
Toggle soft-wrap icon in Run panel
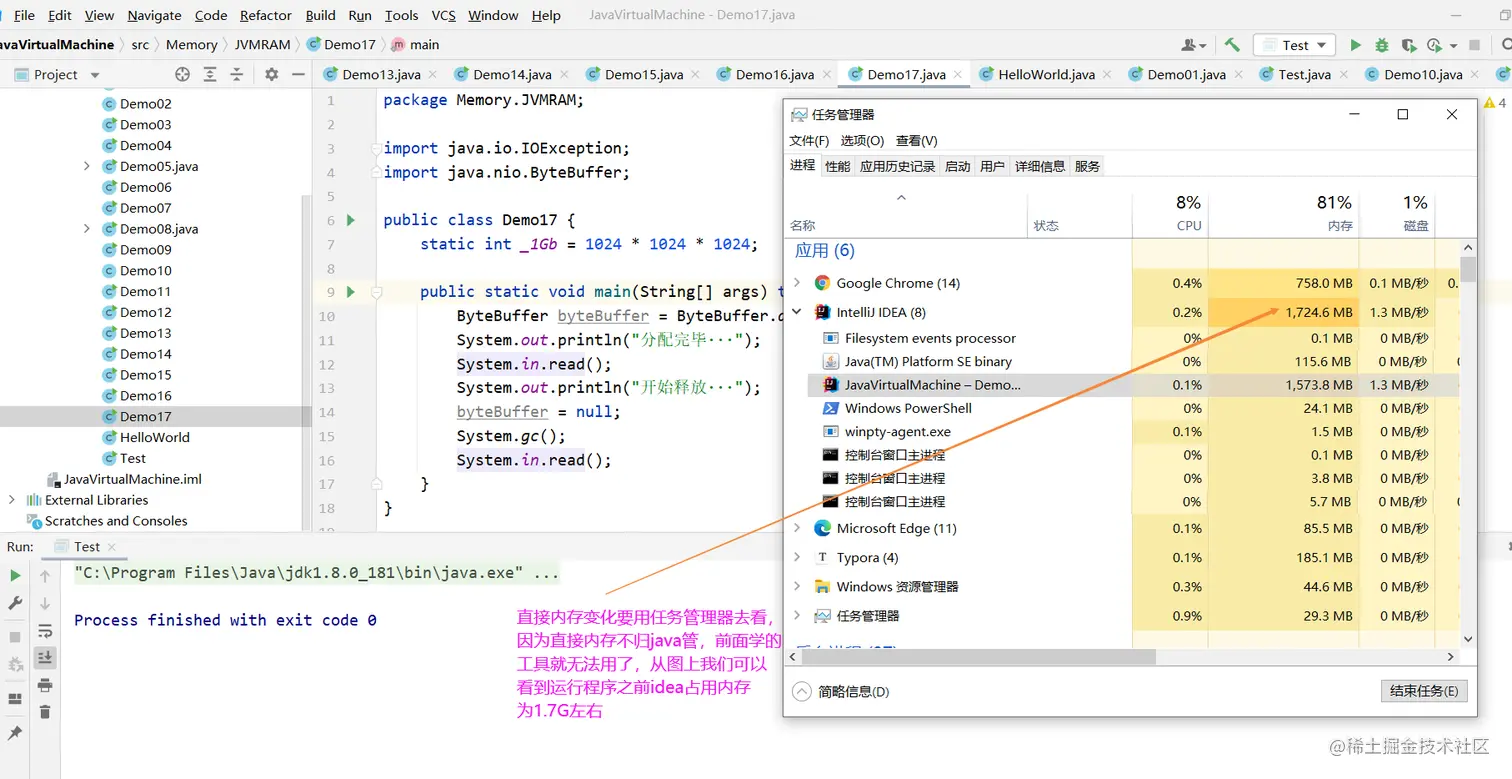pos(45,631)
